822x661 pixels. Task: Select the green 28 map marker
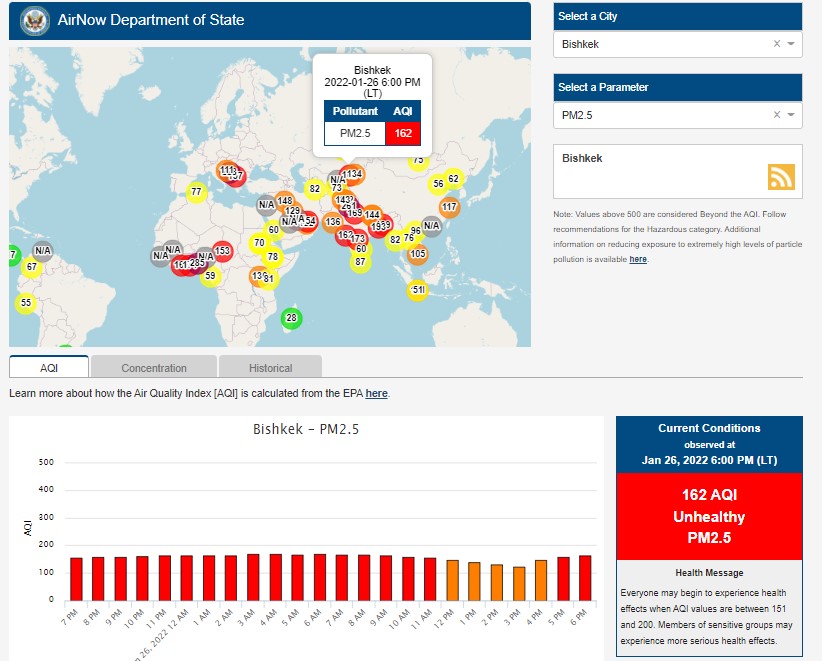(291, 319)
